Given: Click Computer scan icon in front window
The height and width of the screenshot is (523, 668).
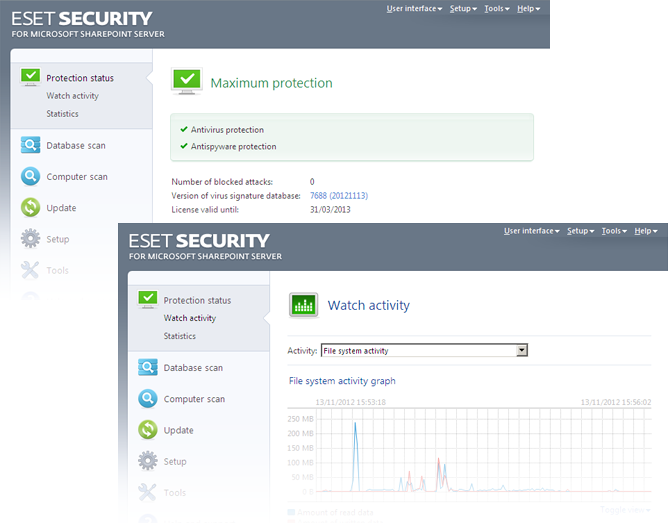Looking at the screenshot, I should [147, 399].
